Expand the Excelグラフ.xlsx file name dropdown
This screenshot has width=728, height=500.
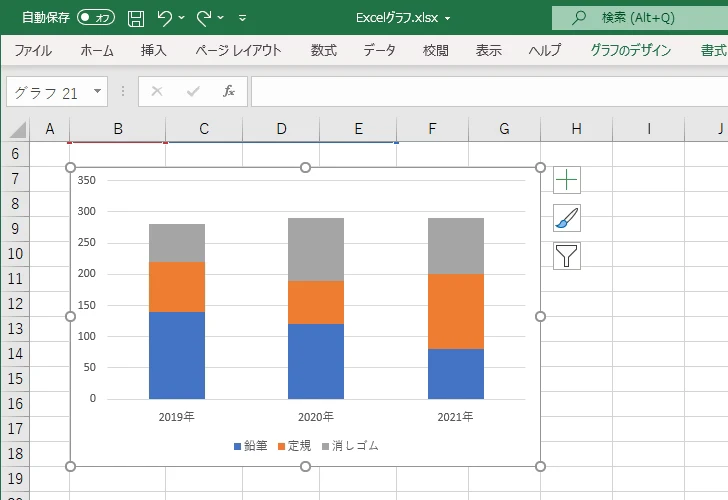448,18
